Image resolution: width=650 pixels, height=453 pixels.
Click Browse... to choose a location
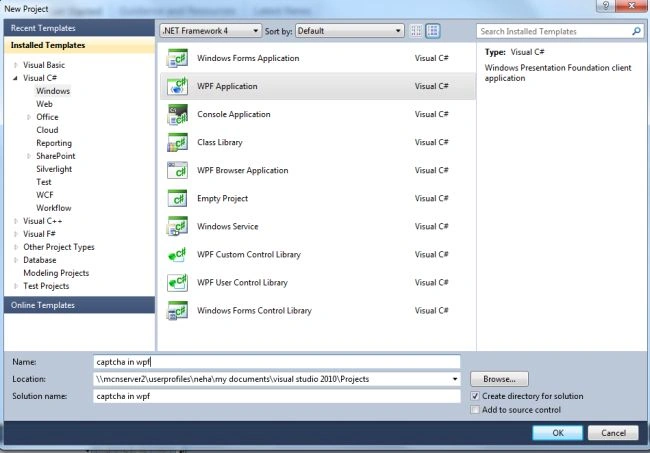(499, 379)
